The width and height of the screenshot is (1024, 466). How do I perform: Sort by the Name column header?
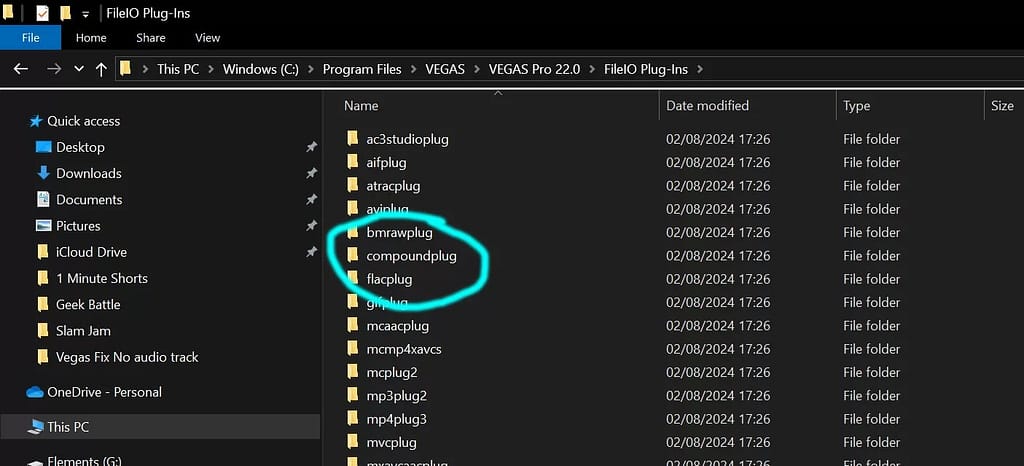point(361,106)
